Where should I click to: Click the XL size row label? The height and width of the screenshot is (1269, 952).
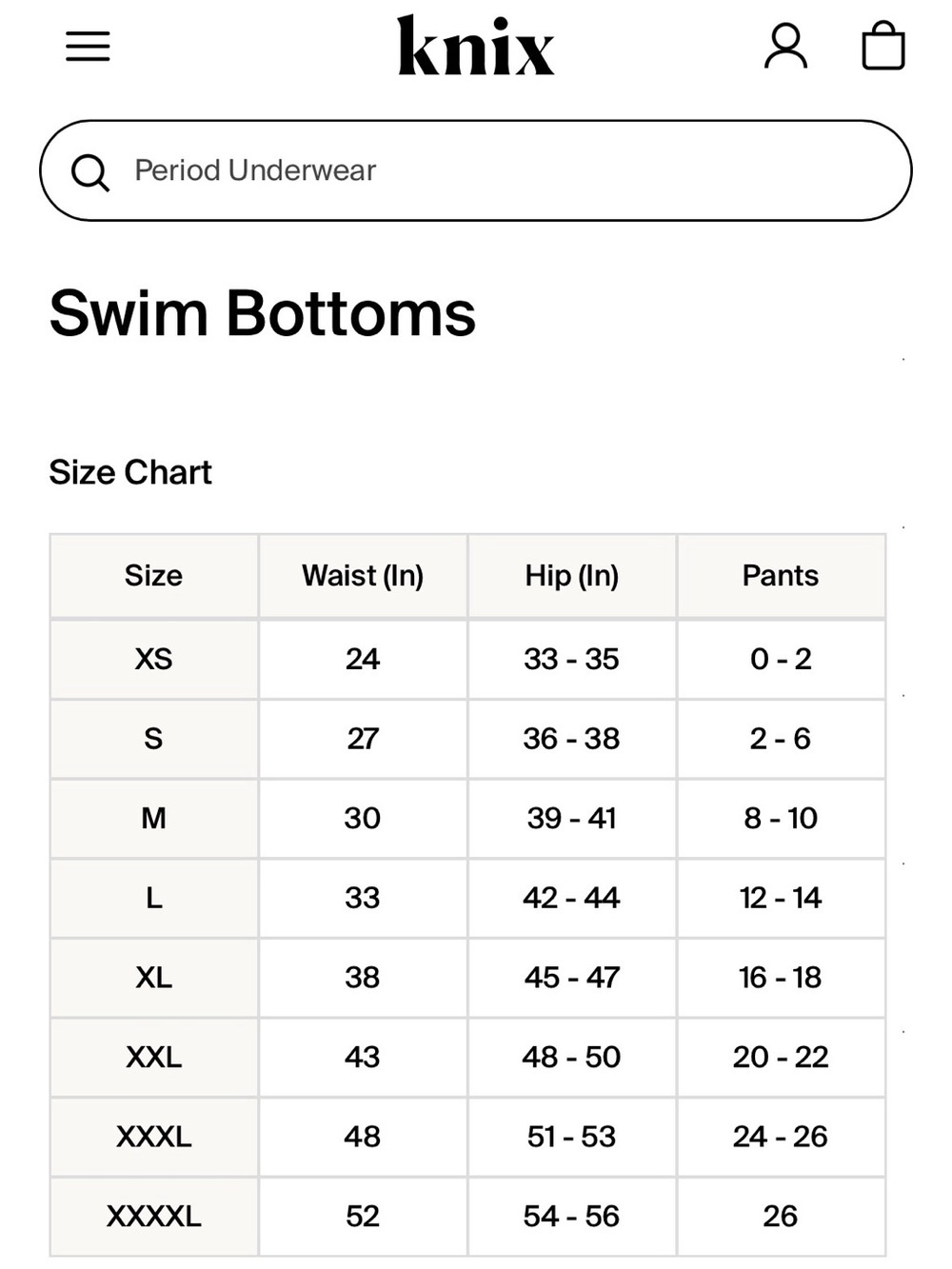[153, 977]
